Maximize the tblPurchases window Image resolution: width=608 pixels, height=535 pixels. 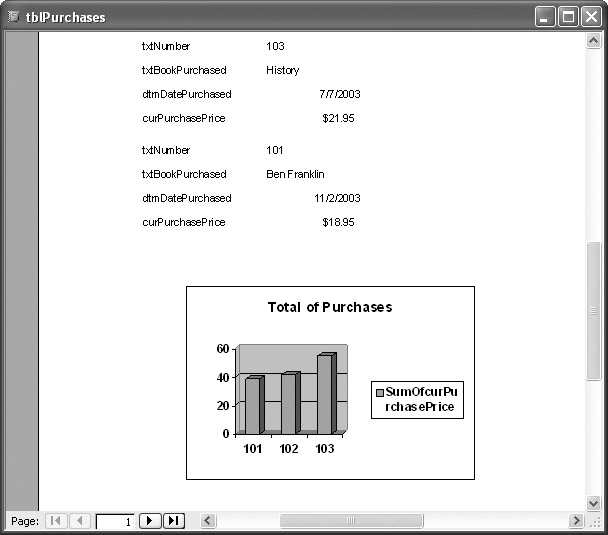[568, 17]
